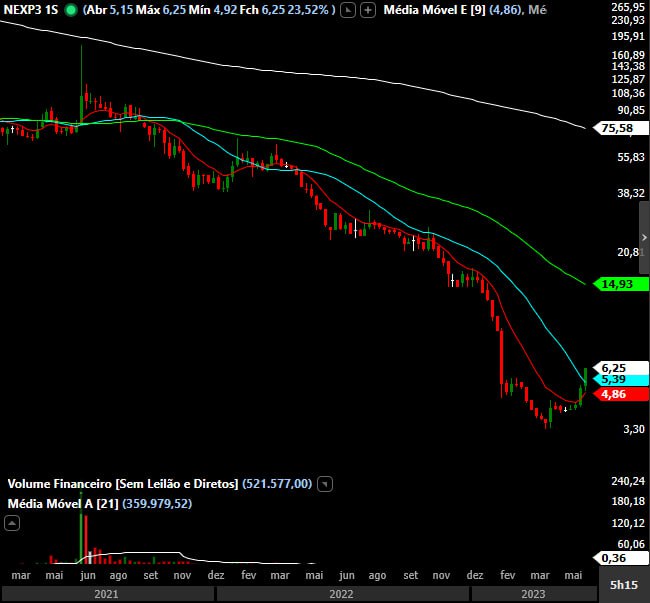Collapse the volume panel with the up-arrow button
Screen dimensions: 650x603
point(12,523)
